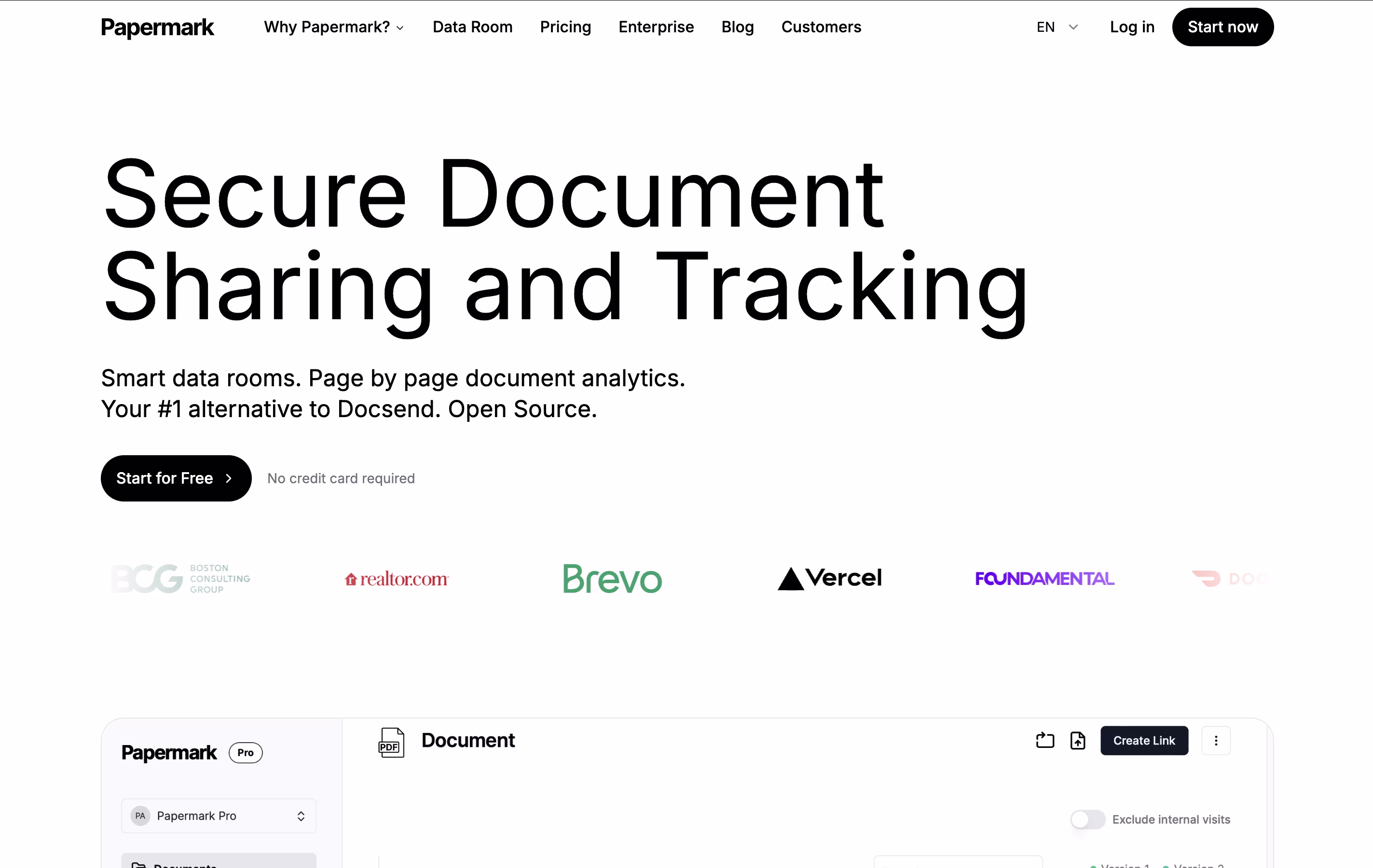The image size is (1373, 868).
Task: Open the Papermark Pro team switcher
Action: click(219, 816)
